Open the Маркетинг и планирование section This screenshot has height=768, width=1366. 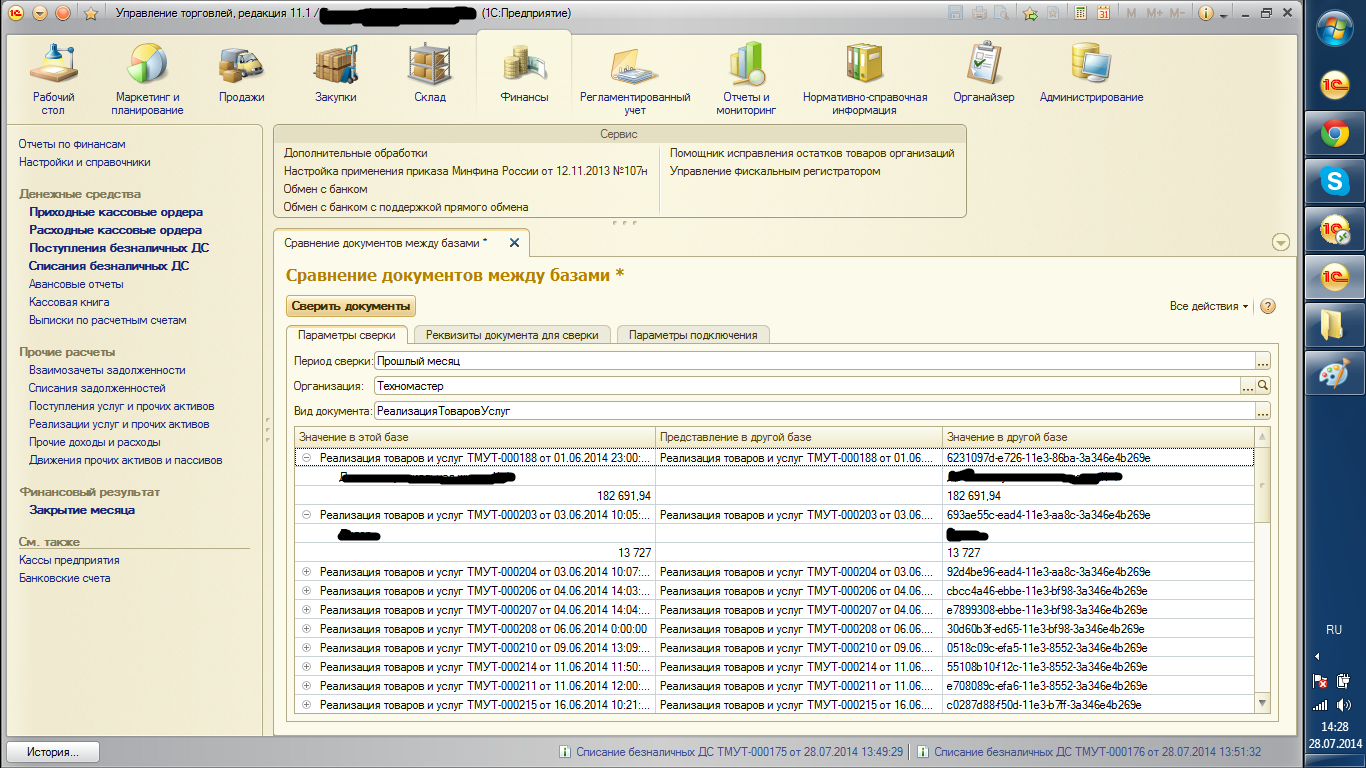(148, 79)
